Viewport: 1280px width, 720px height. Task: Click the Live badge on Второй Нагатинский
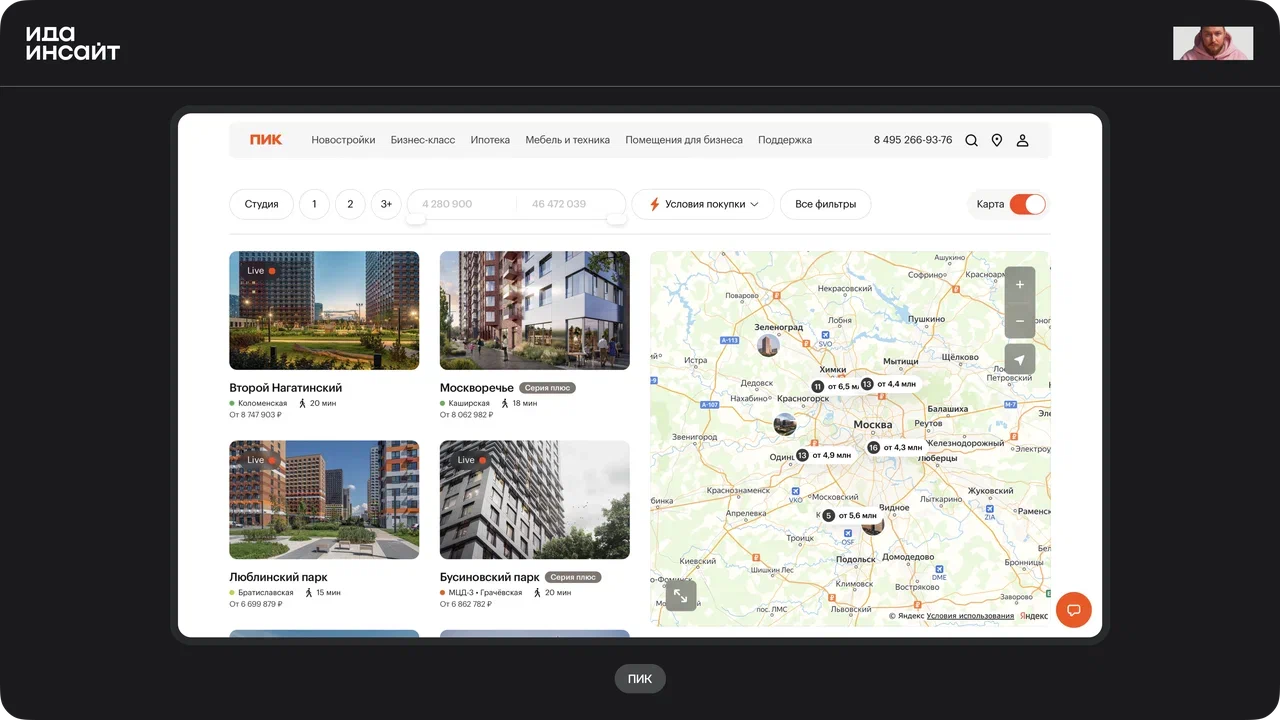point(260,271)
